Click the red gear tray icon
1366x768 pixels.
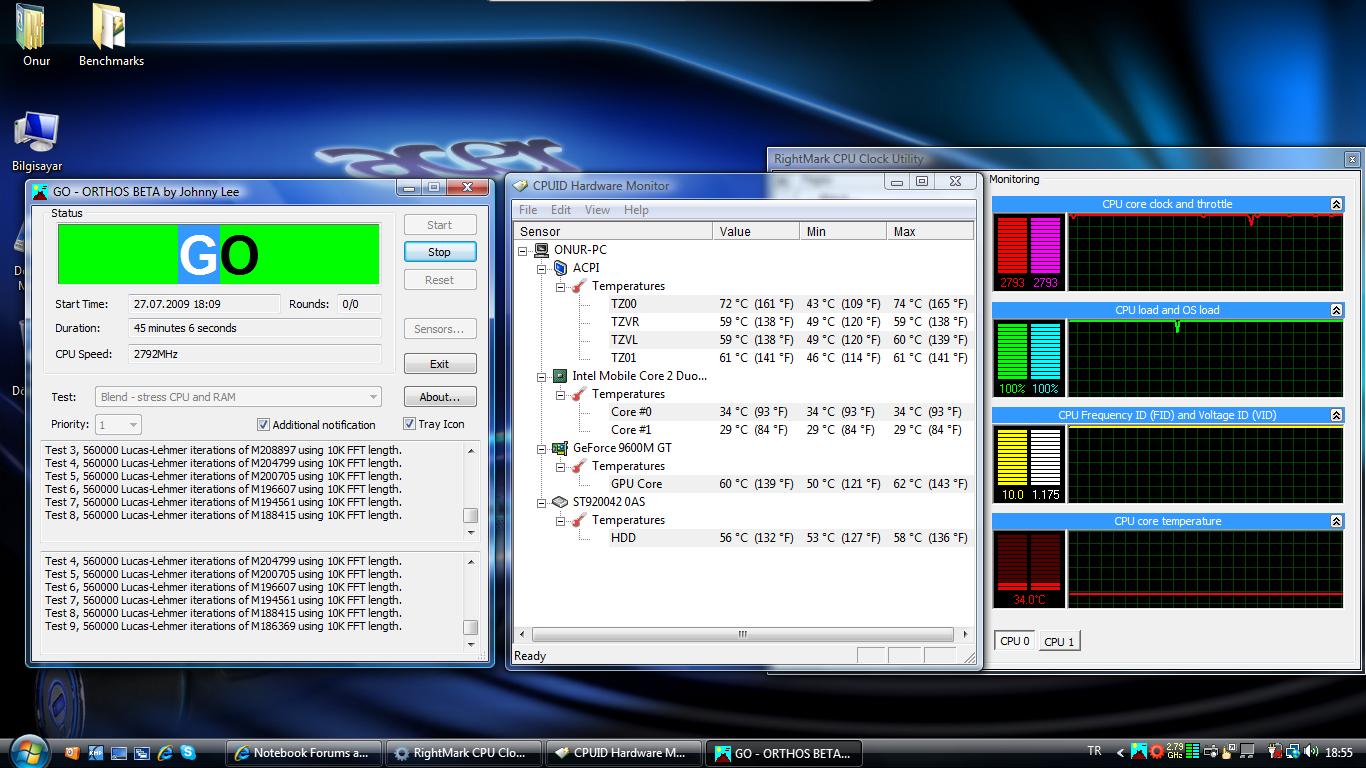click(1157, 752)
